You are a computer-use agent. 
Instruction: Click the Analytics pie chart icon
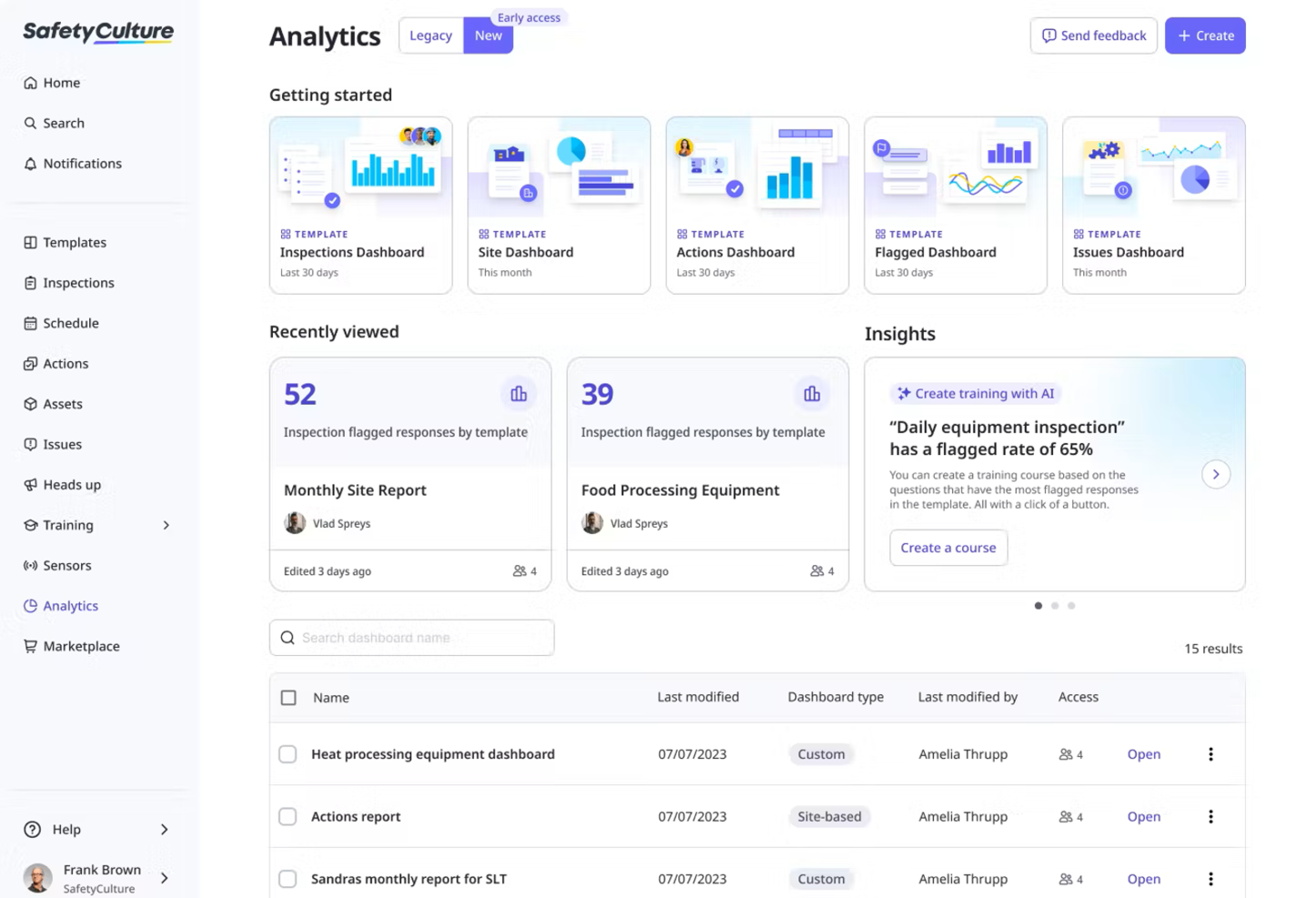[x=30, y=606]
